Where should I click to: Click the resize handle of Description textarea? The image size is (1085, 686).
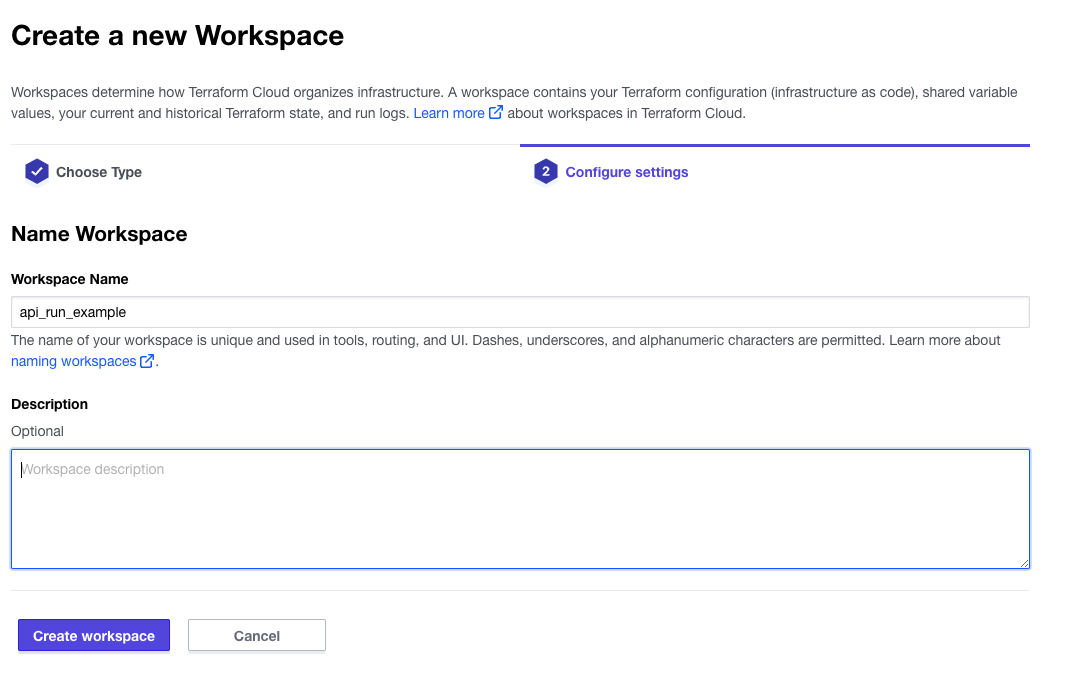point(1024,563)
